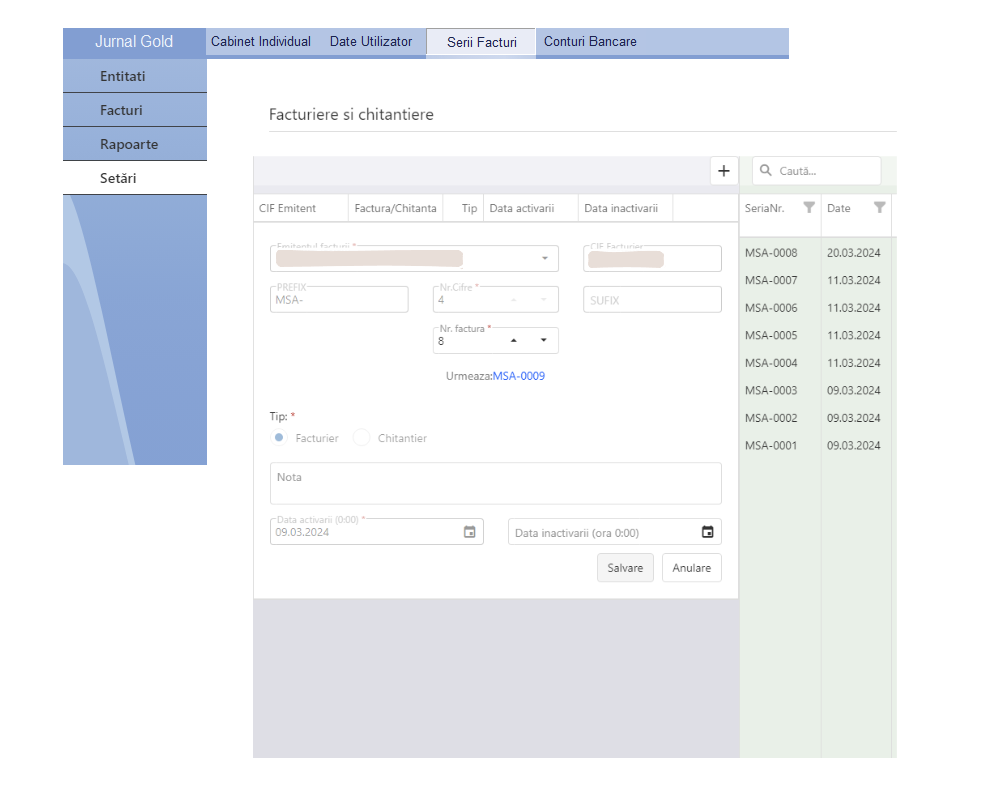Open the Setări sidebar menu
Image resolution: width=983 pixels, height=788 pixels.
[135, 178]
